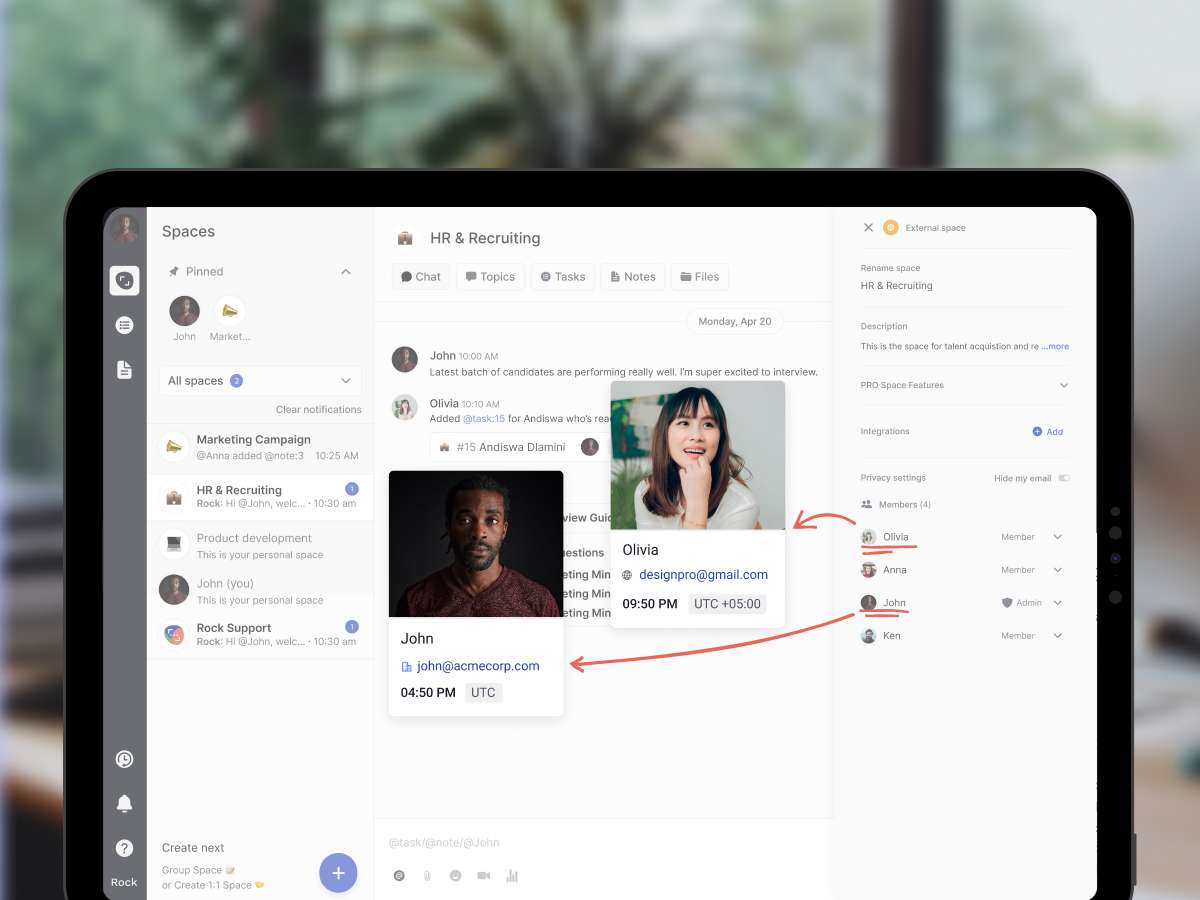1200x900 pixels.
Task: Open pinned Marketing megaphone space
Action: point(230,311)
